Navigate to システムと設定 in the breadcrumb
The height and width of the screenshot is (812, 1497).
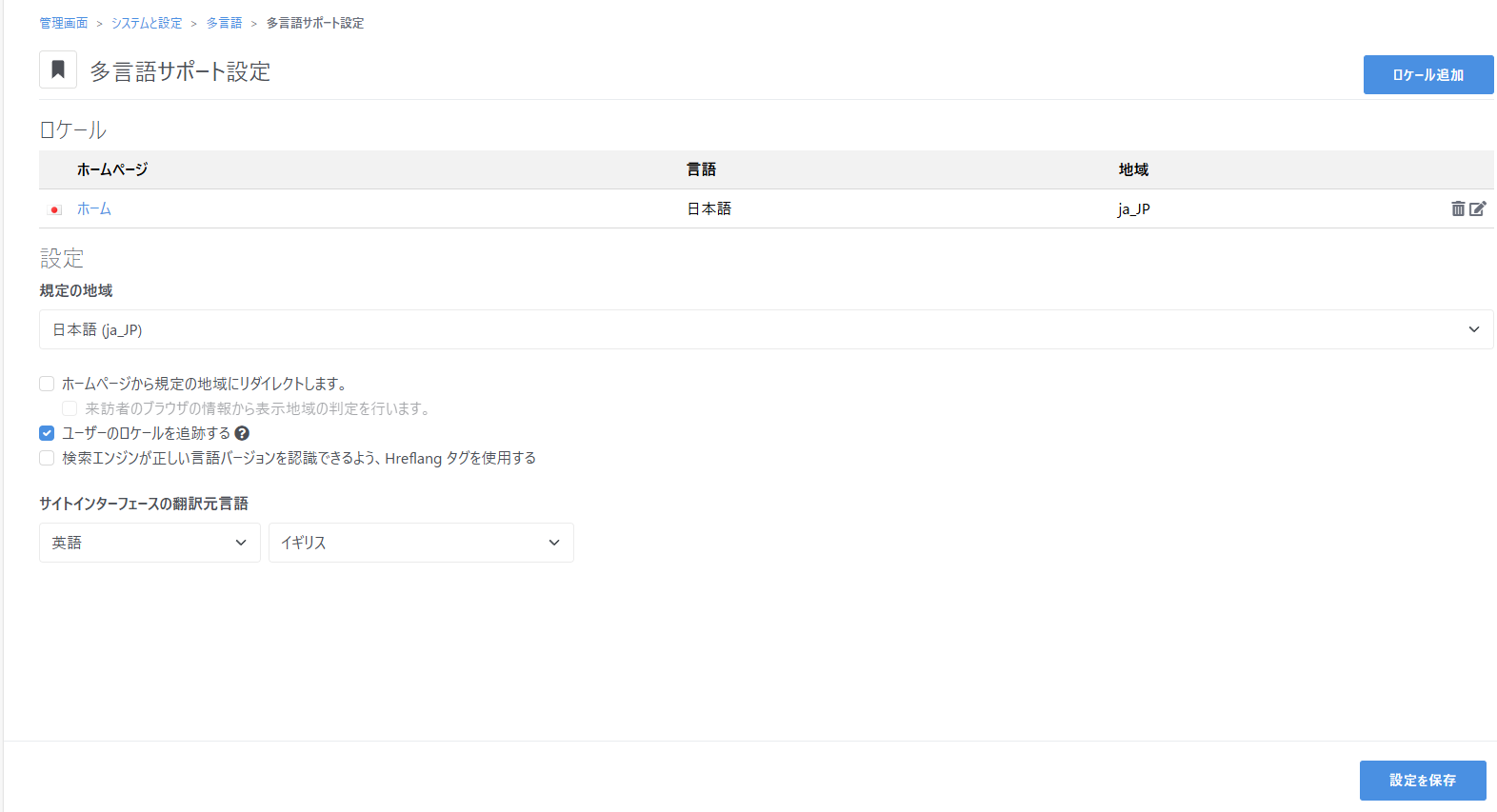click(147, 23)
